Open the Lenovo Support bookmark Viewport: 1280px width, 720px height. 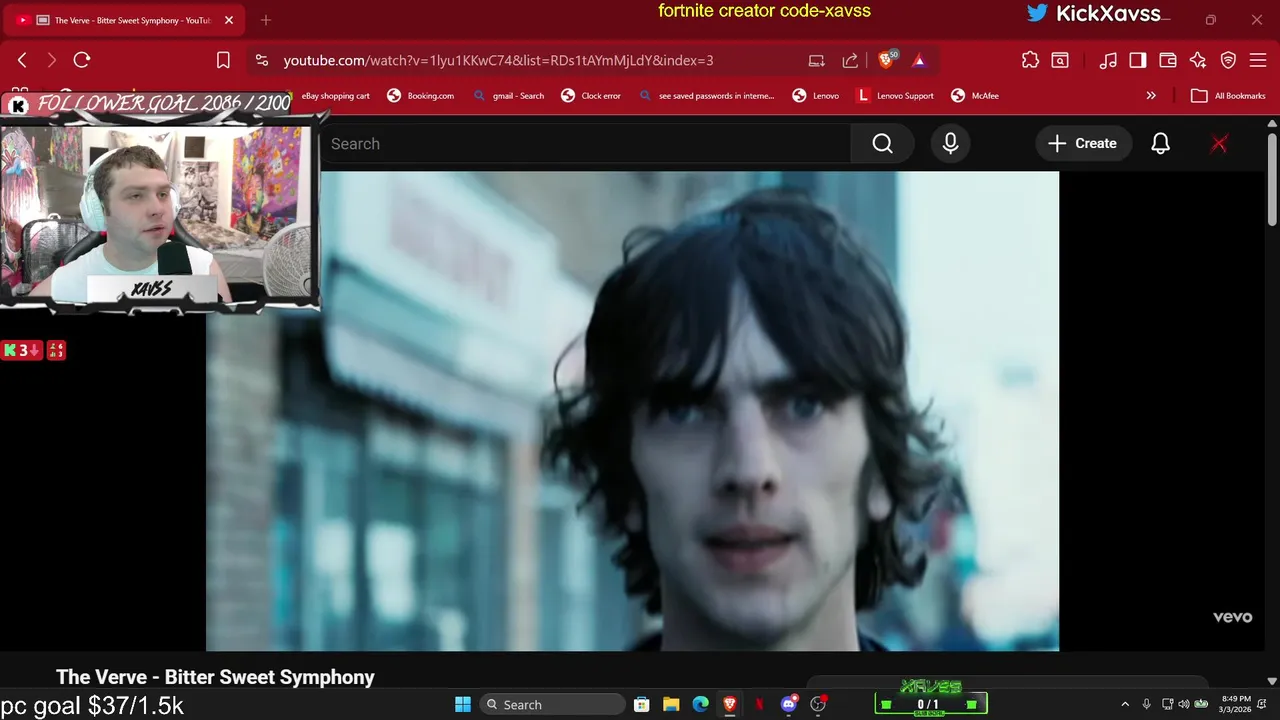click(x=895, y=96)
